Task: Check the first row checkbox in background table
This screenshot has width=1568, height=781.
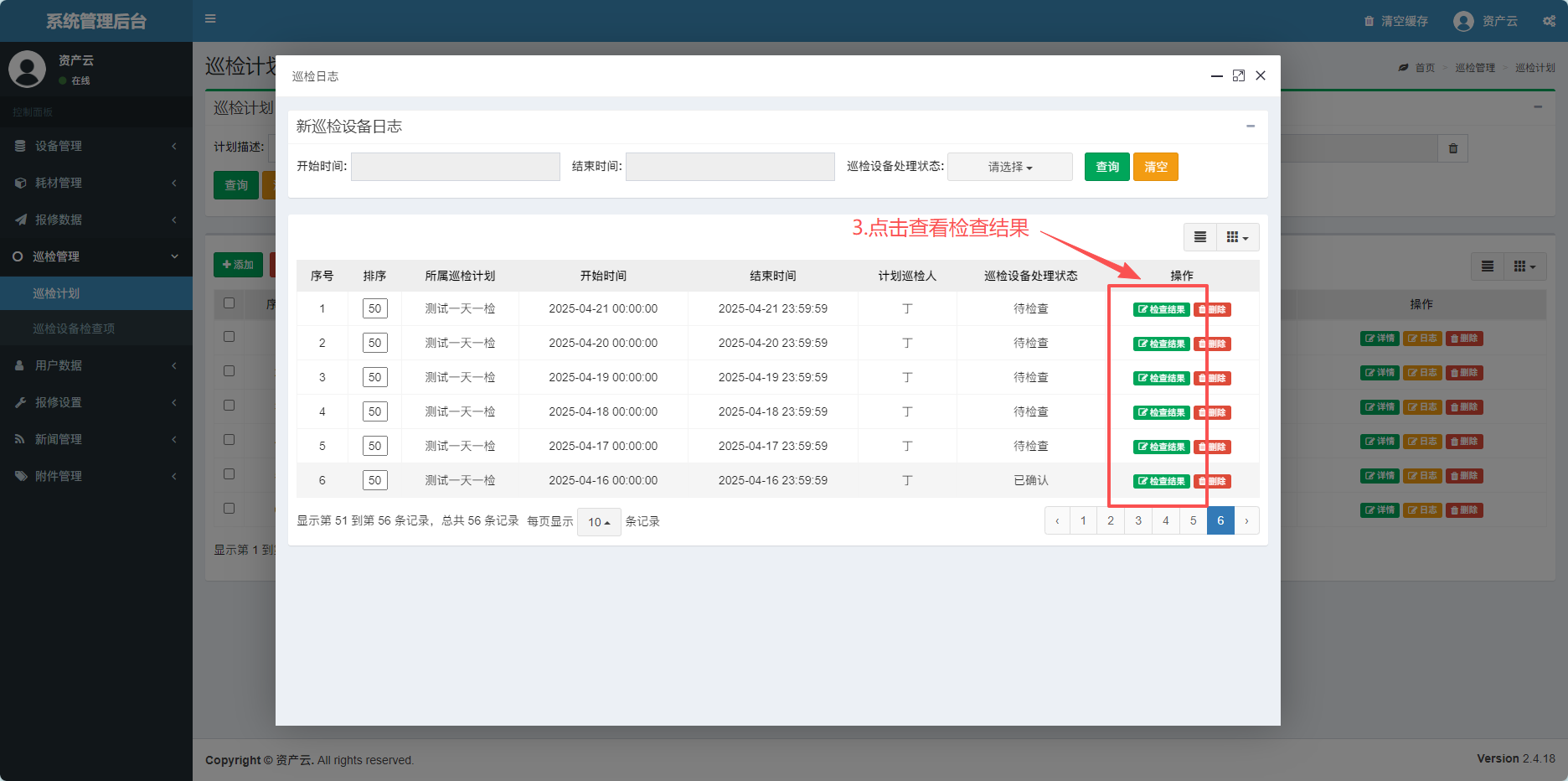Action: [229, 337]
